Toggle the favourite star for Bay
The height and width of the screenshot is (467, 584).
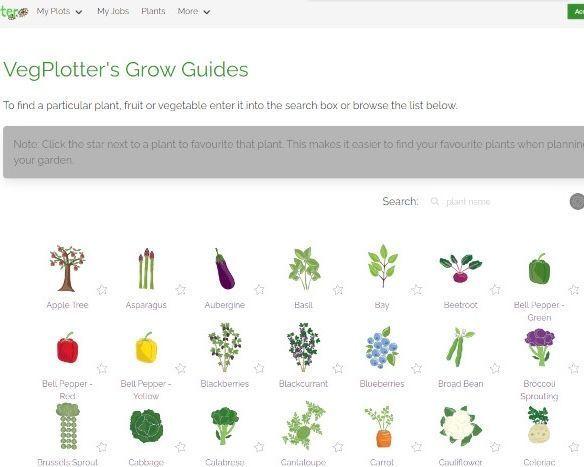(x=416, y=289)
